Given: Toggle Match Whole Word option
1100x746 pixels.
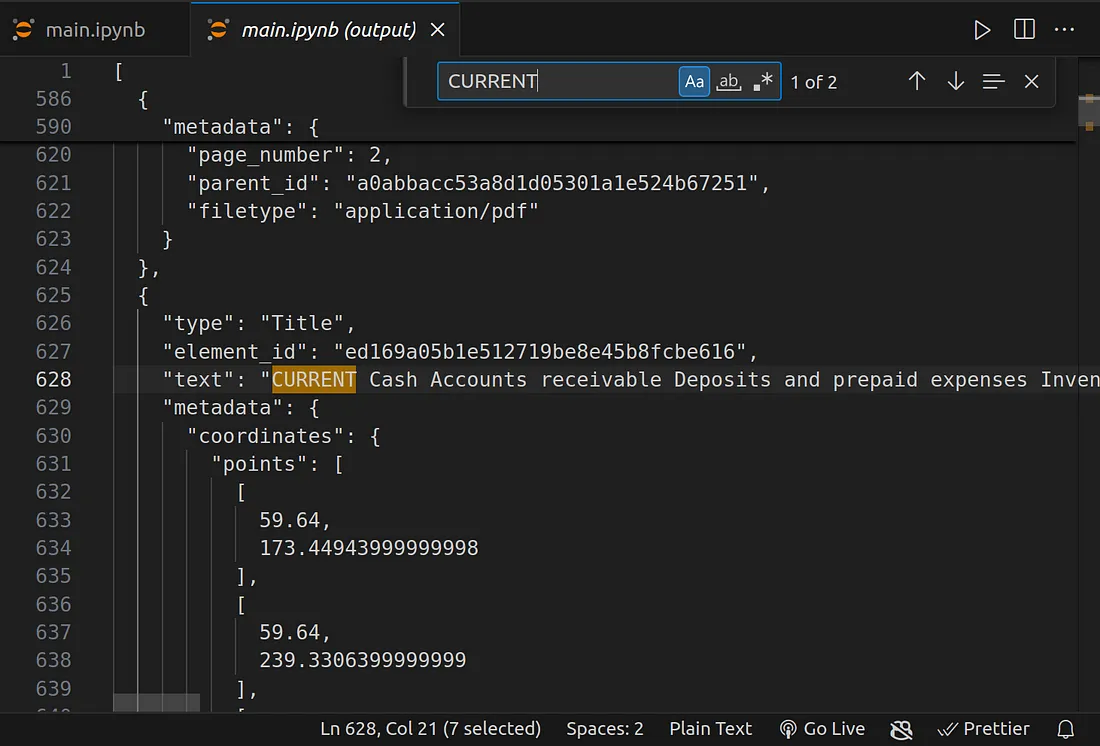Looking at the screenshot, I should pyautogui.click(x=729, y=82).
